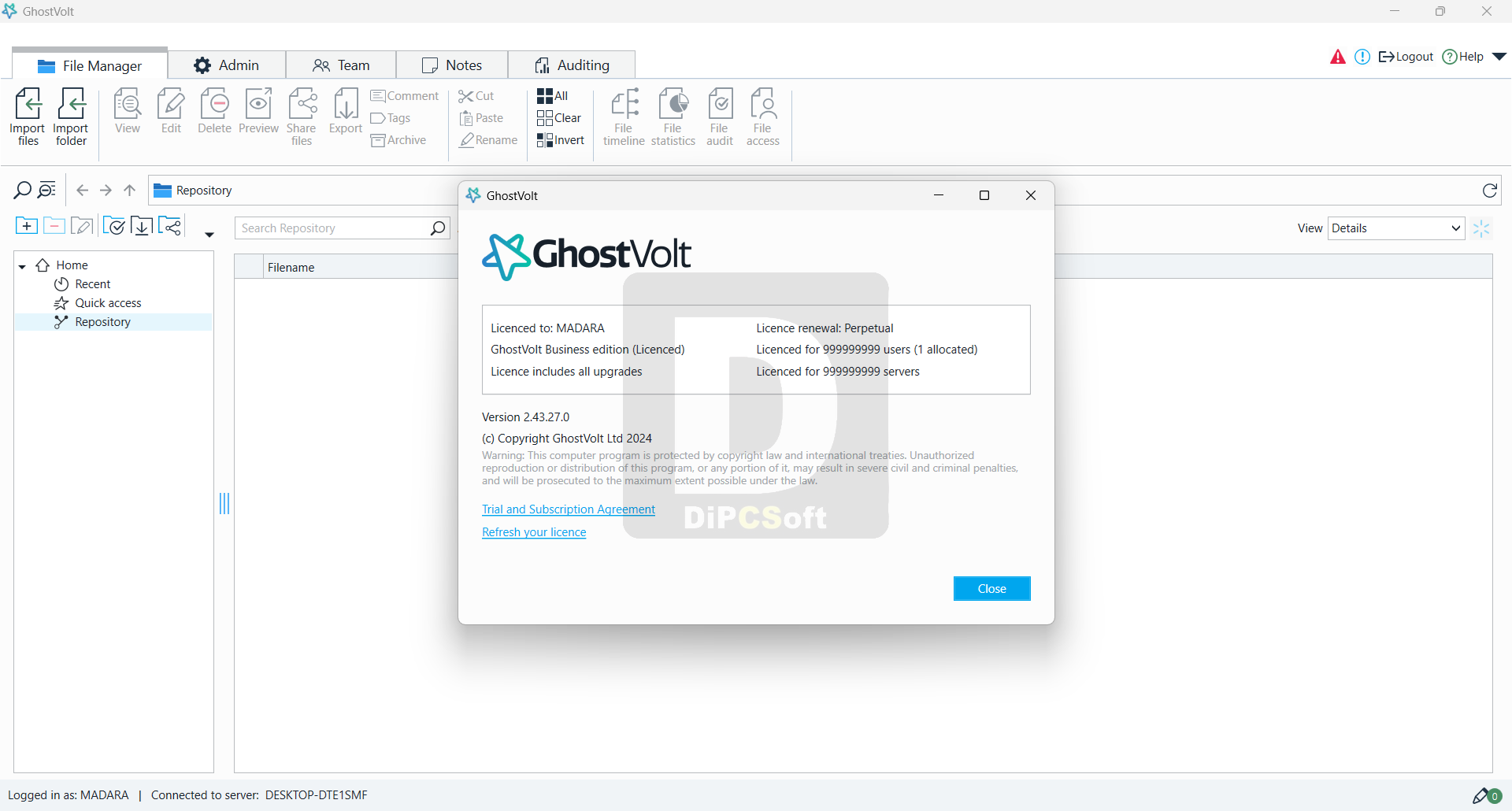Select the View file tool
Viewport: 1512px width, 811px height.
coord(128,111)
